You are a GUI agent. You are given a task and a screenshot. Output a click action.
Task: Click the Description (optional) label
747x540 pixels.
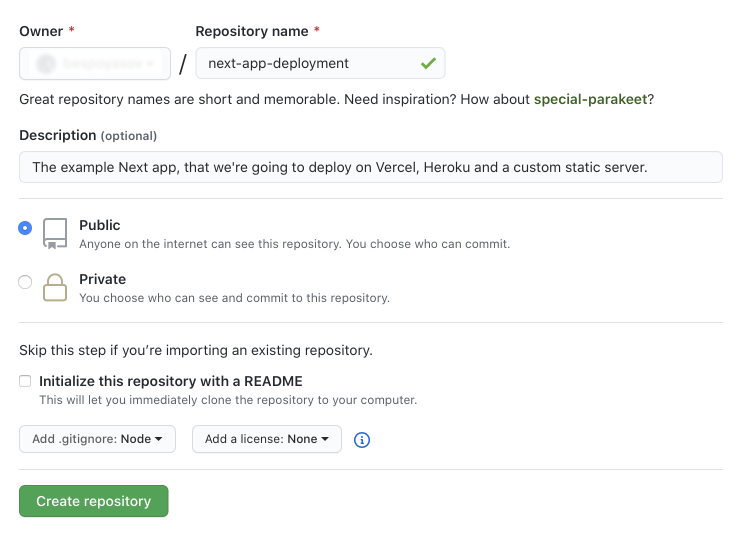(x=88, y=135)
